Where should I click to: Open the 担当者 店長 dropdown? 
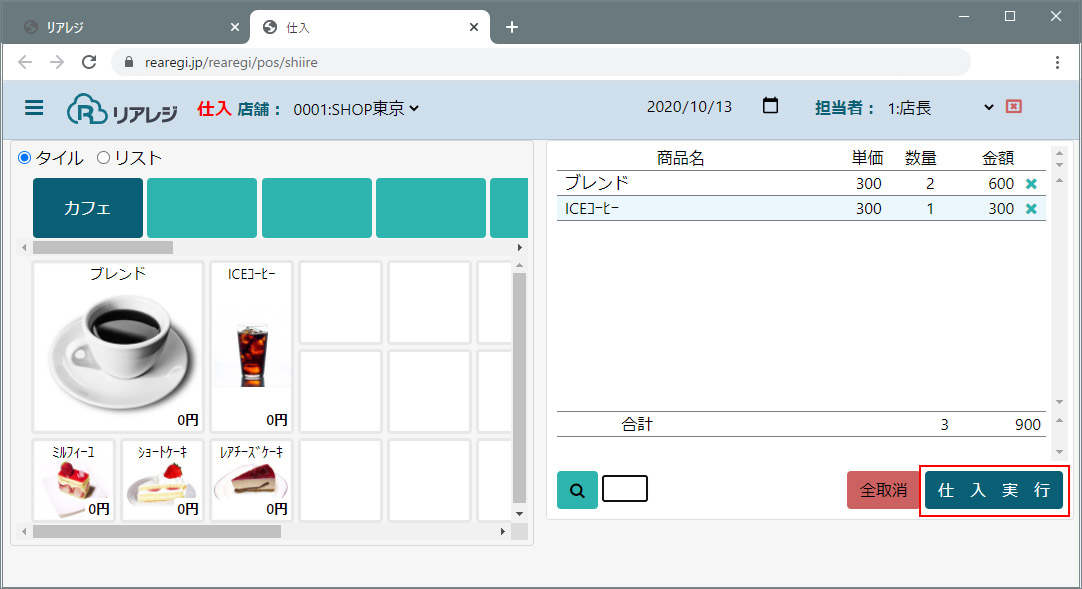pyautogui.click(x=940, y=108)
